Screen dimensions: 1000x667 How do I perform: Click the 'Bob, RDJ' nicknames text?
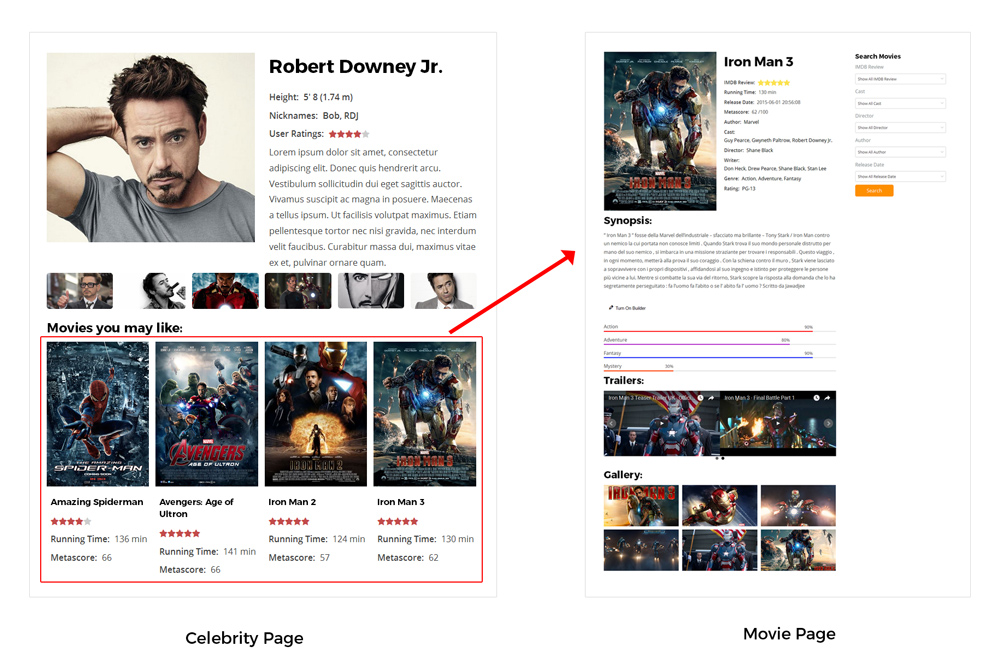341,115
